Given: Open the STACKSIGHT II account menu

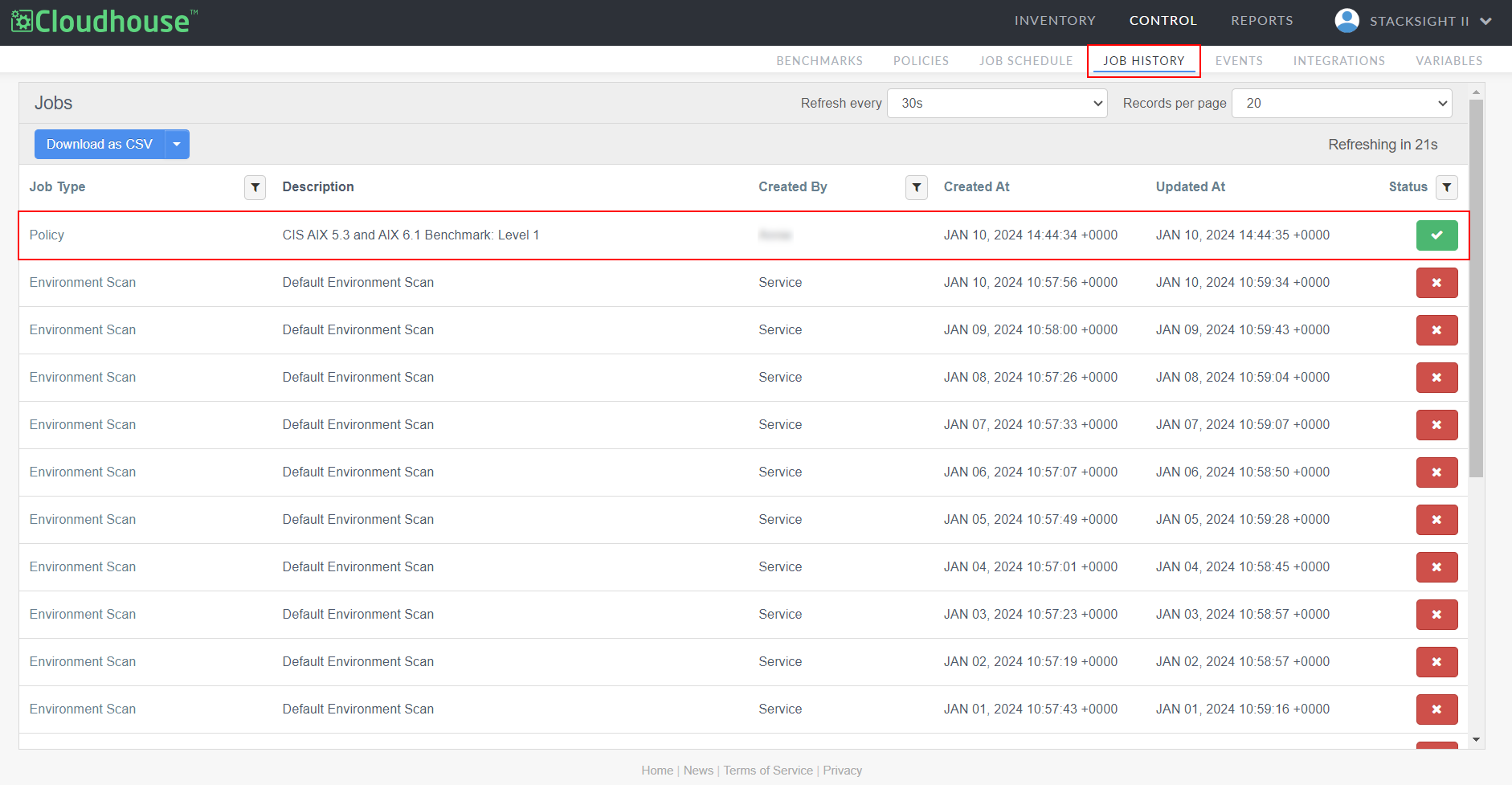Looking at the screenshot, I should pyautogui.click(x=1412, y=21).
